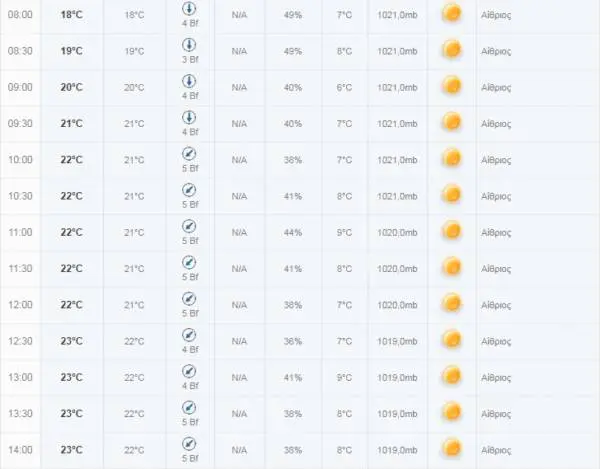Click the wind direction arrow at 09:00
The height and width of the screenshot is (469, 600).
tap(189, 81)
